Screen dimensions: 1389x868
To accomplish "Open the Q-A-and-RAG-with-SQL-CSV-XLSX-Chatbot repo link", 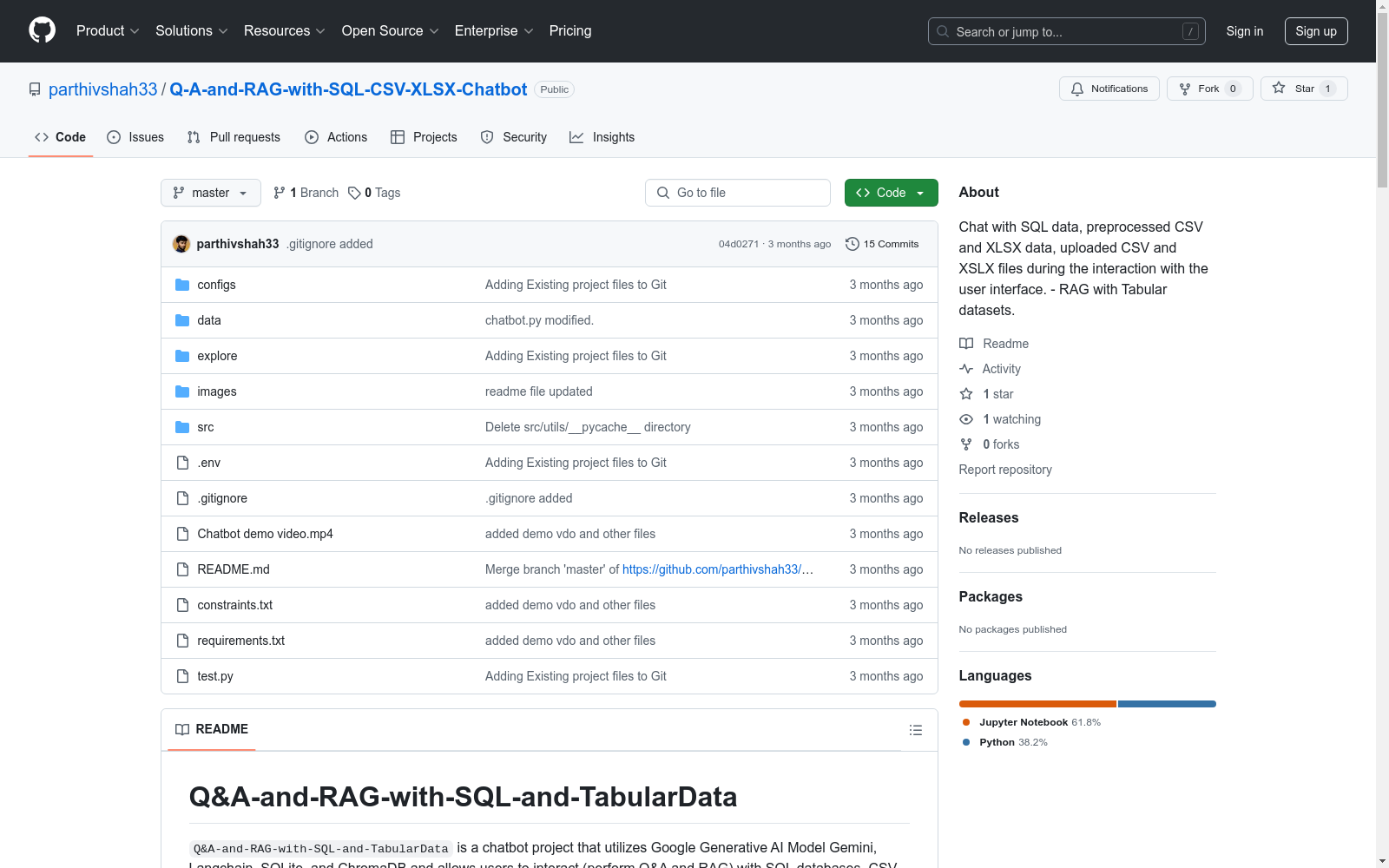I will [348, 89].
